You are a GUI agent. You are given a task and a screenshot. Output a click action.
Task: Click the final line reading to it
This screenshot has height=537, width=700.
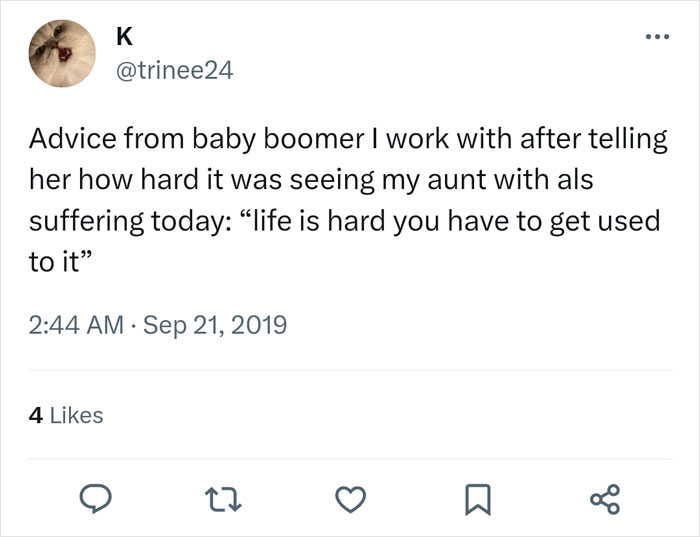click(56, 260)
